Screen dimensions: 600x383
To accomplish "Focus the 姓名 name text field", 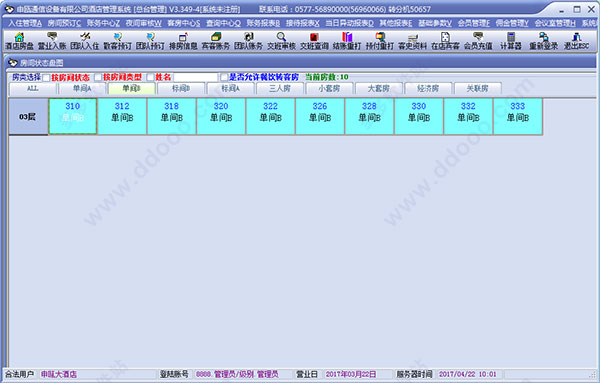I will [x=196, y=77].
